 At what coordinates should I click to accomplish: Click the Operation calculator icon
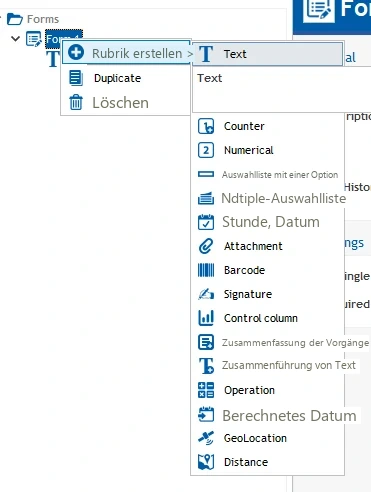pos(206,390)
